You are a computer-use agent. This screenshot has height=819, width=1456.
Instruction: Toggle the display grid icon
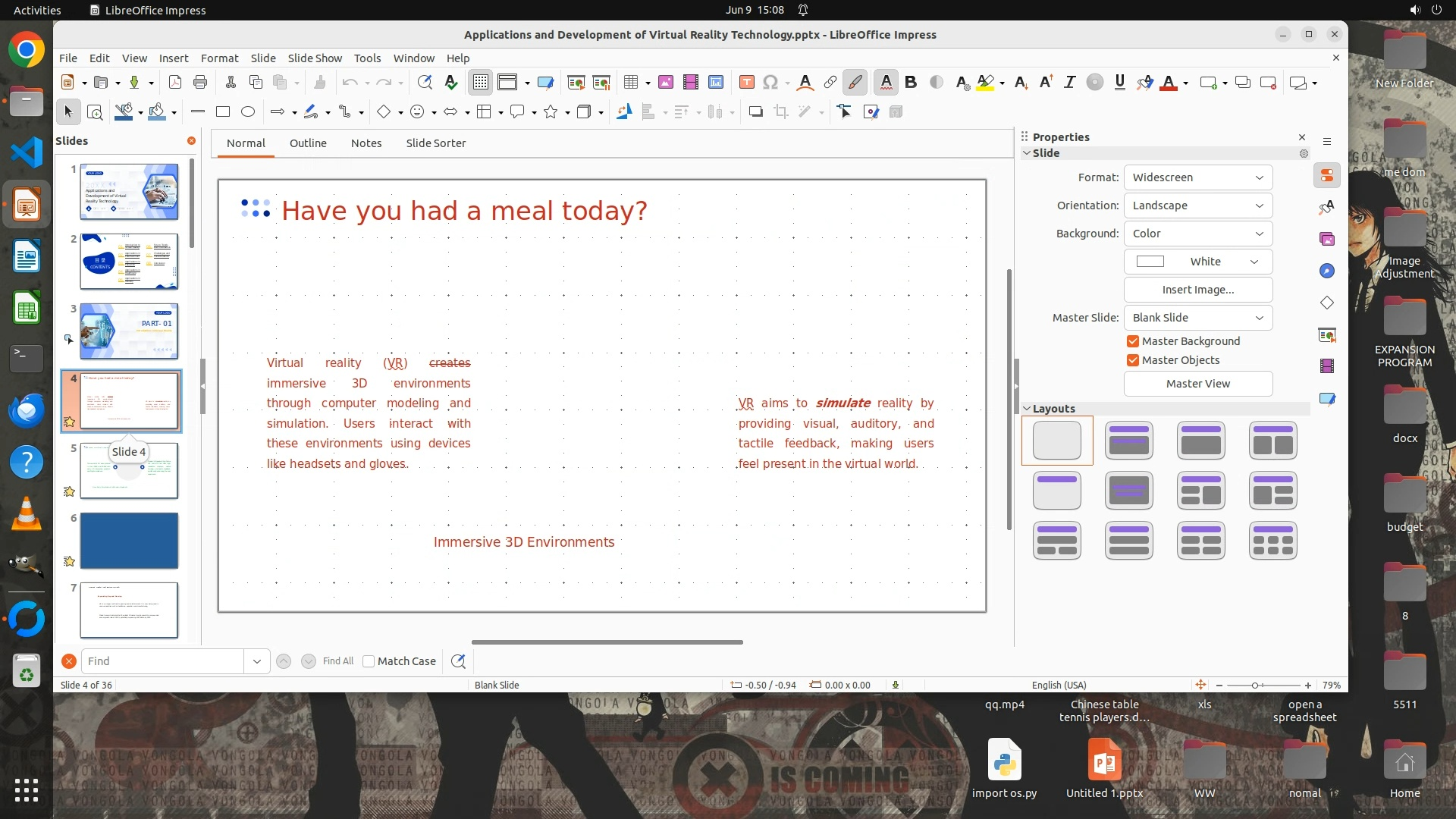coord(481,83)
